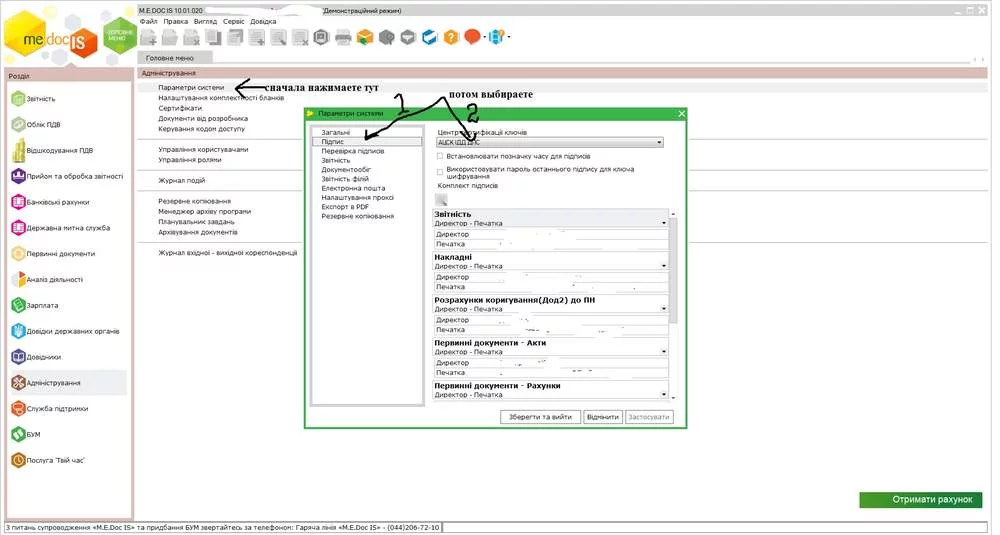1000x535 pixels.
Task: Click the Відмінити button
Action: [x=603, y=417]
